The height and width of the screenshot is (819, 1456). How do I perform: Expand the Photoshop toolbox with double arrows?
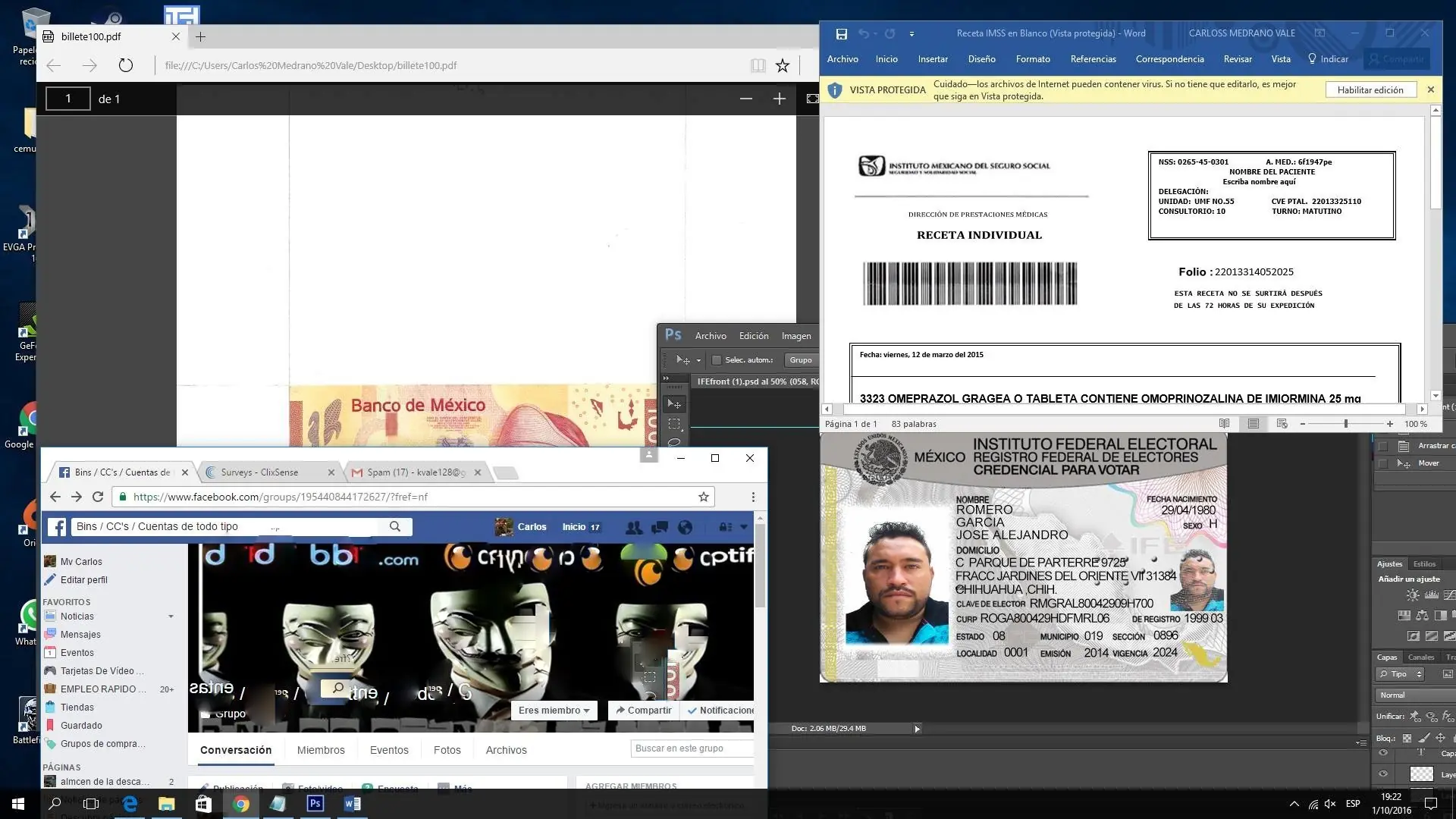[x=667, y=378]
